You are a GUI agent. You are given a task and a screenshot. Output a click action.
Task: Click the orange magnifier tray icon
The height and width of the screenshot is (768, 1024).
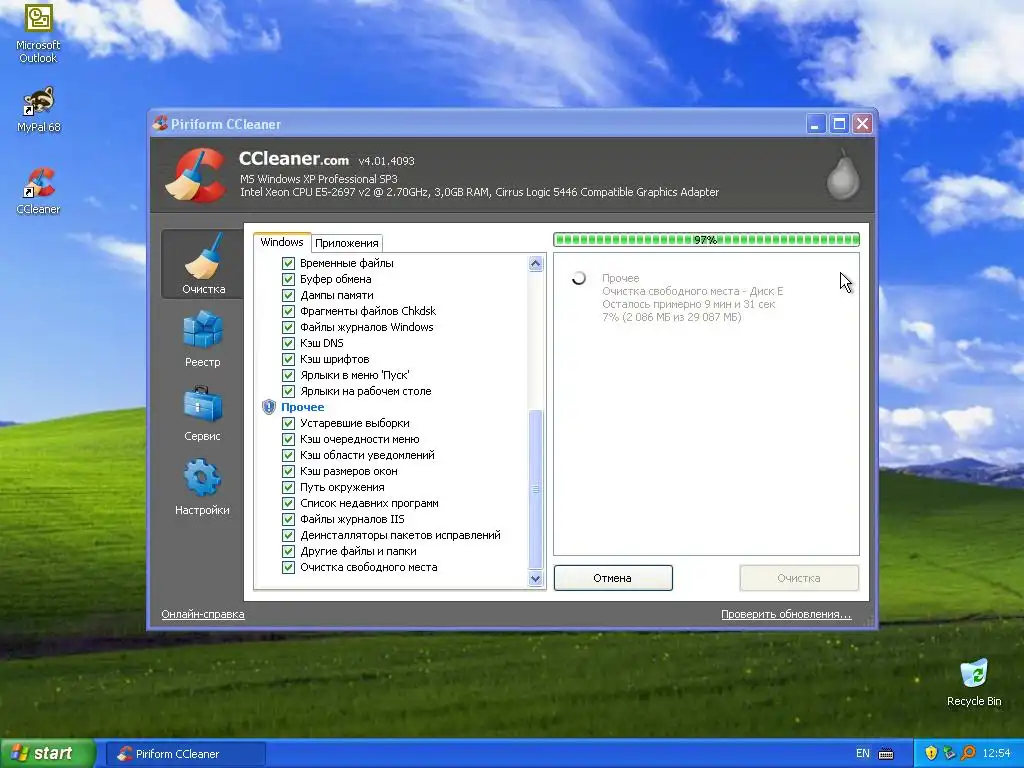click(968, 753)
